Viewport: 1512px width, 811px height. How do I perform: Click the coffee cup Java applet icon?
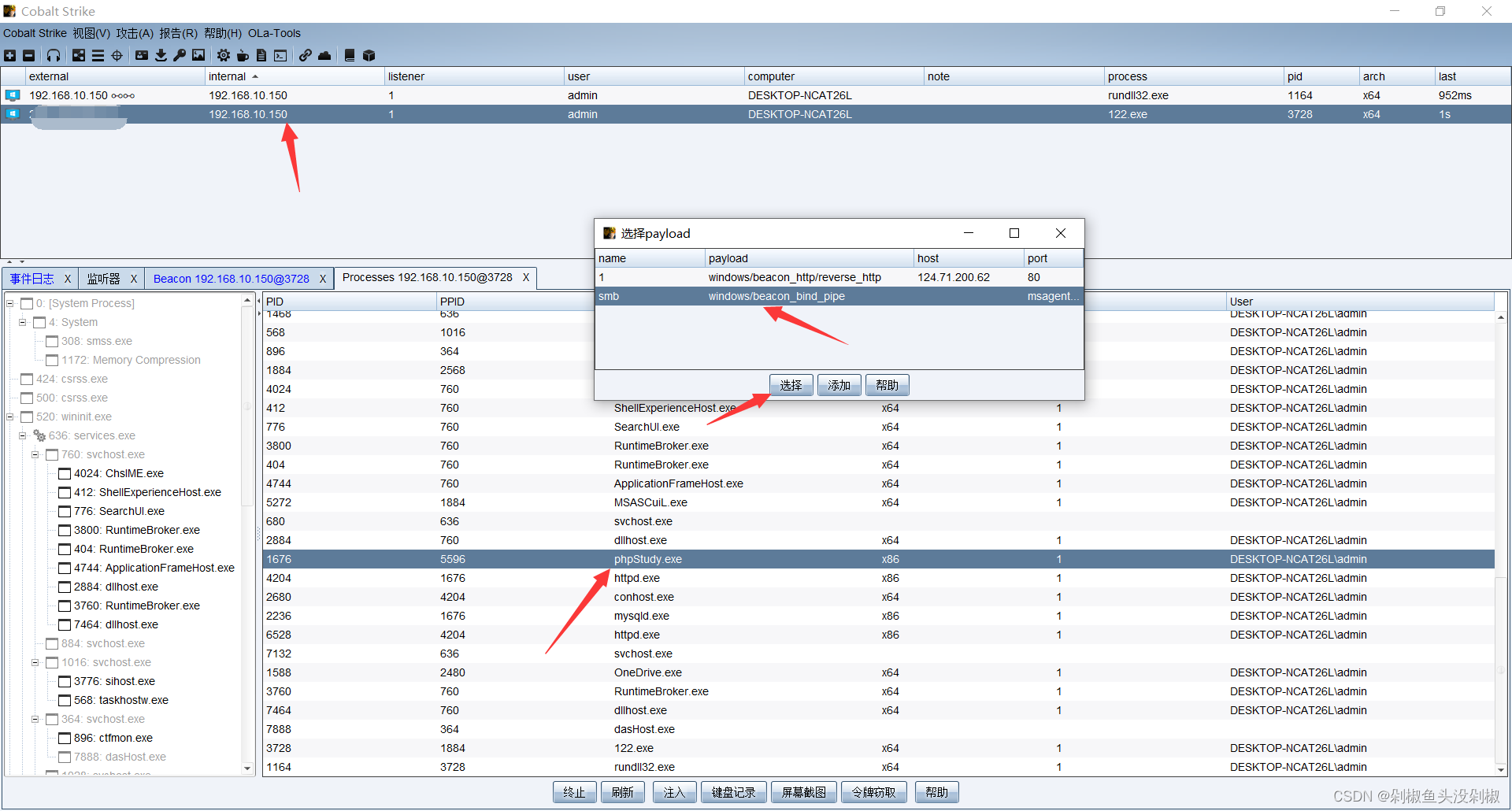tap(243, 55)
